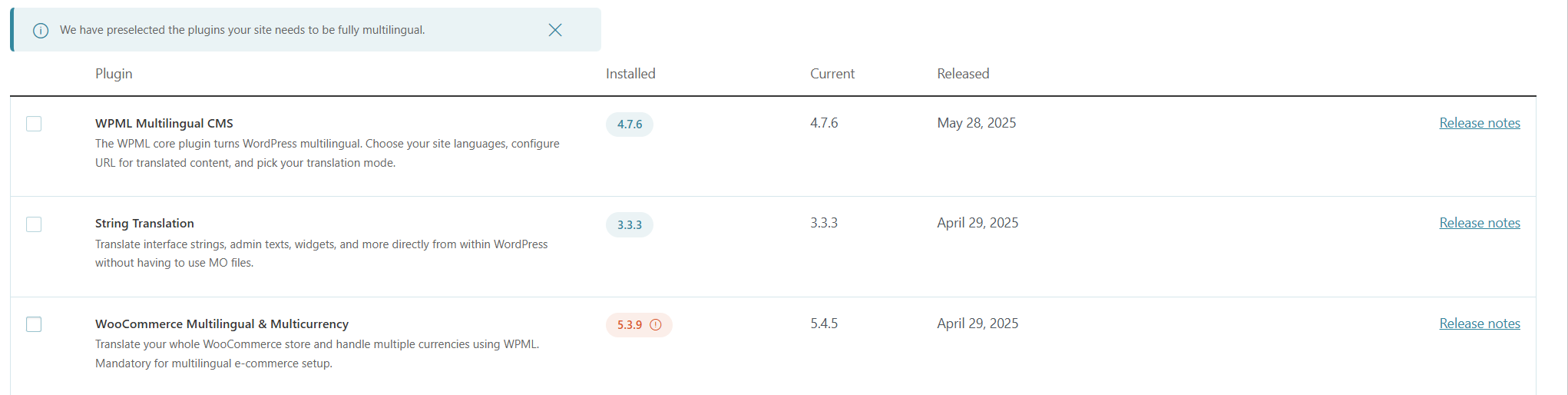
Task: Check the WooCommerce Multilingual & Multicurrency box
Action: pyautogui.click(x=34, y=324)
